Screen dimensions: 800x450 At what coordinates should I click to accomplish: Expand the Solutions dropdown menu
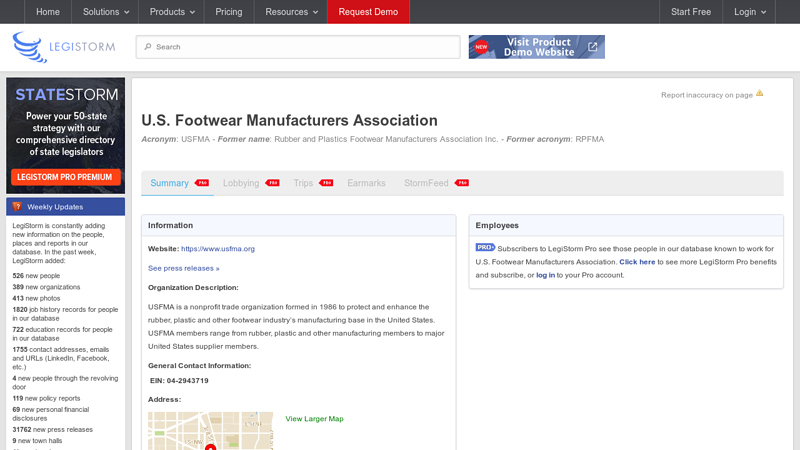pos(106,12)
